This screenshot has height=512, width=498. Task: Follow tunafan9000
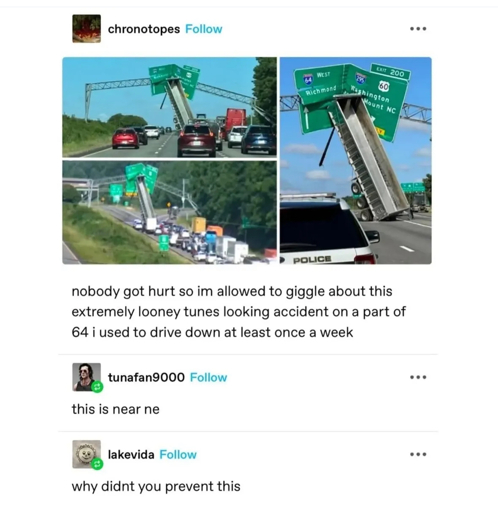click(x=208, y=377)
